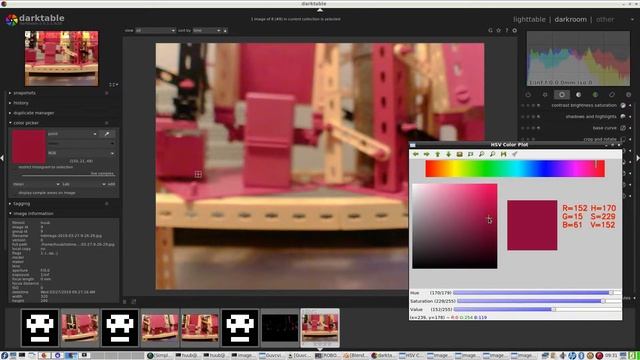This screenshot has height=360, width=640.
Task: Click forward arrow in HSV Color Plot toolbar
Action: pos(427,154)
